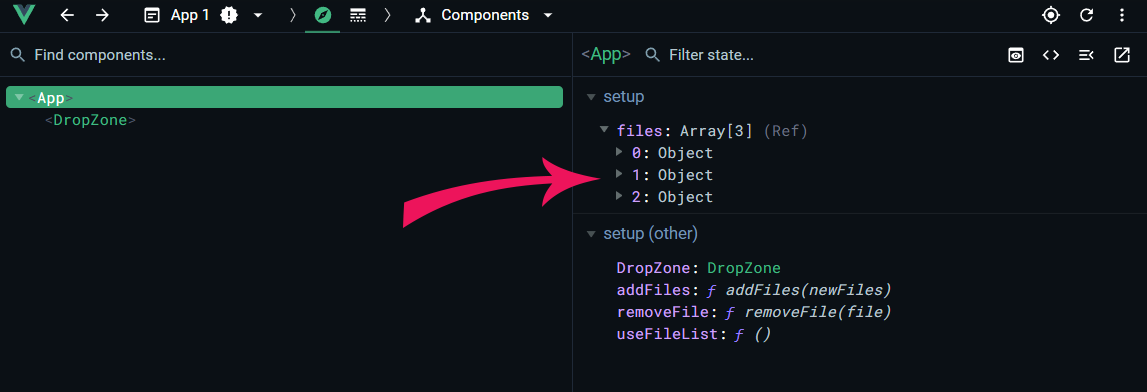Open the three-dot more menu
This screenshot has height=392, width=1147.
pyautogui.click(x=1122, y=15)
